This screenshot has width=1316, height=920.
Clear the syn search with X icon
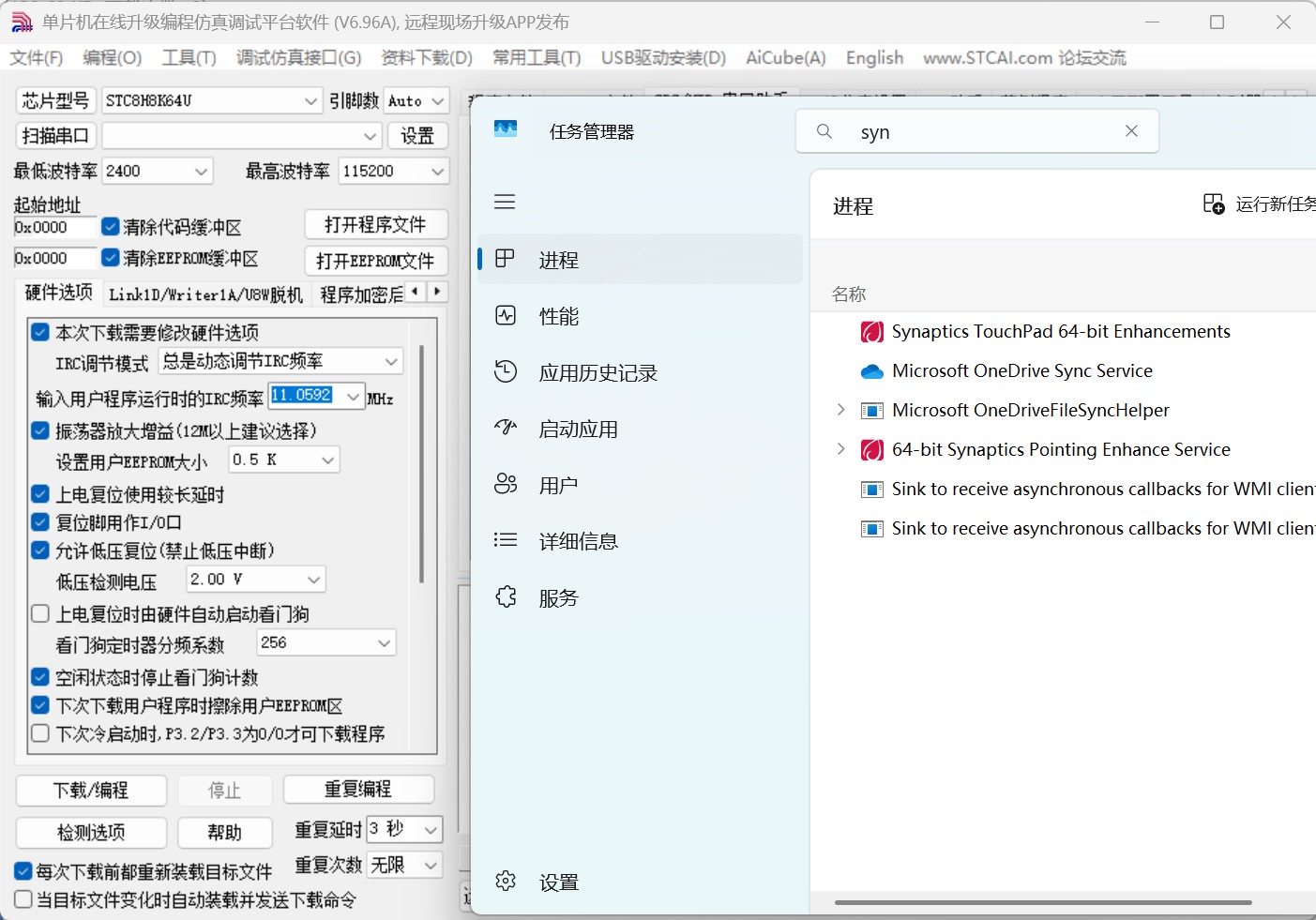(x=1131, y=131)
